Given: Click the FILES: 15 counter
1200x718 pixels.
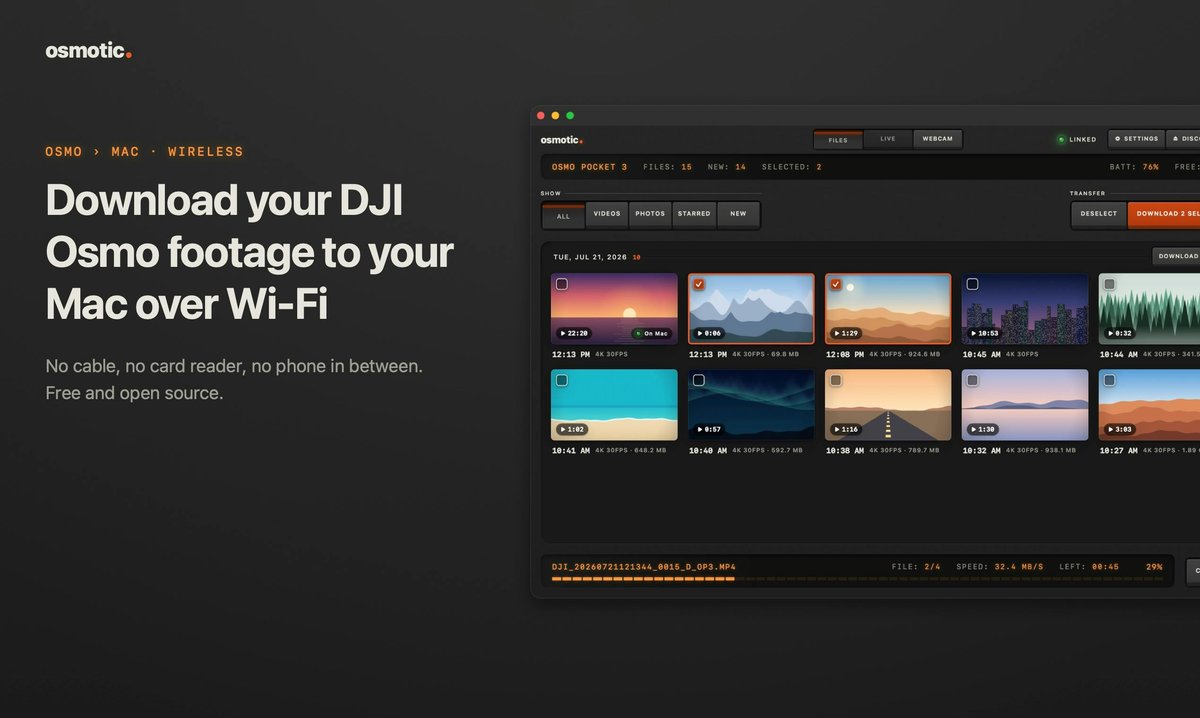Looking at the screenshot, I should pos(667,167).
